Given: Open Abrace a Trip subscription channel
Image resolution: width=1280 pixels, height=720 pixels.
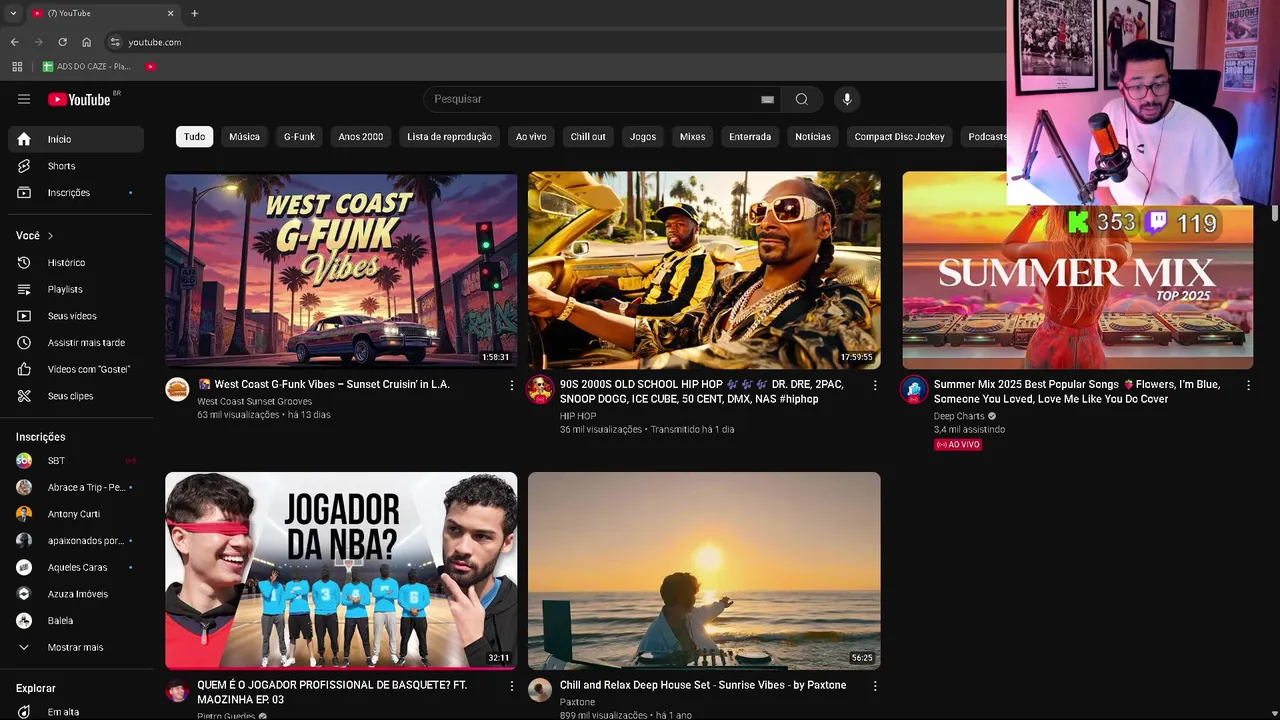Looking at the screenshot, I should (76, 487).
